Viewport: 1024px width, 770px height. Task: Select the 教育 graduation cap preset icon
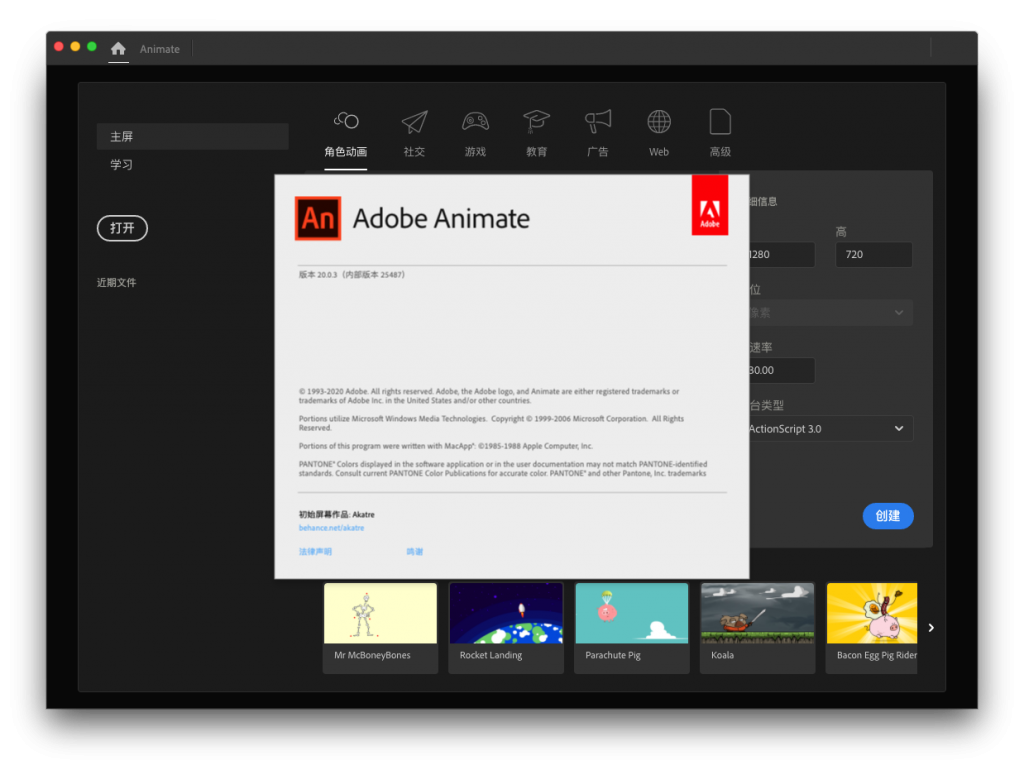pyautogui.click(x=536, y=121)
